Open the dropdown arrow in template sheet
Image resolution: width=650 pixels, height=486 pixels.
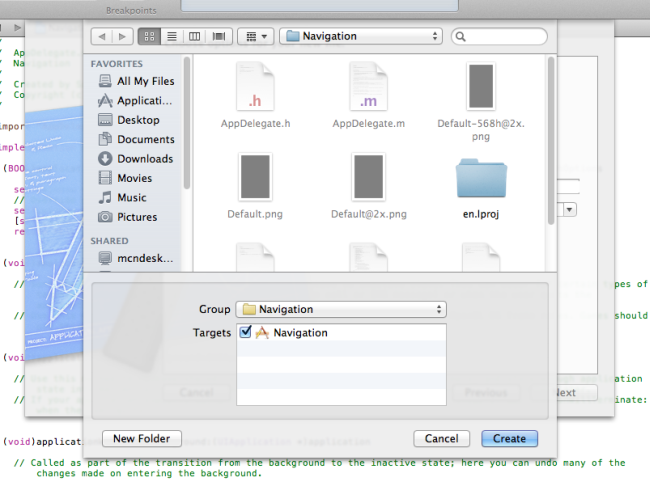[x=570, y=209]
